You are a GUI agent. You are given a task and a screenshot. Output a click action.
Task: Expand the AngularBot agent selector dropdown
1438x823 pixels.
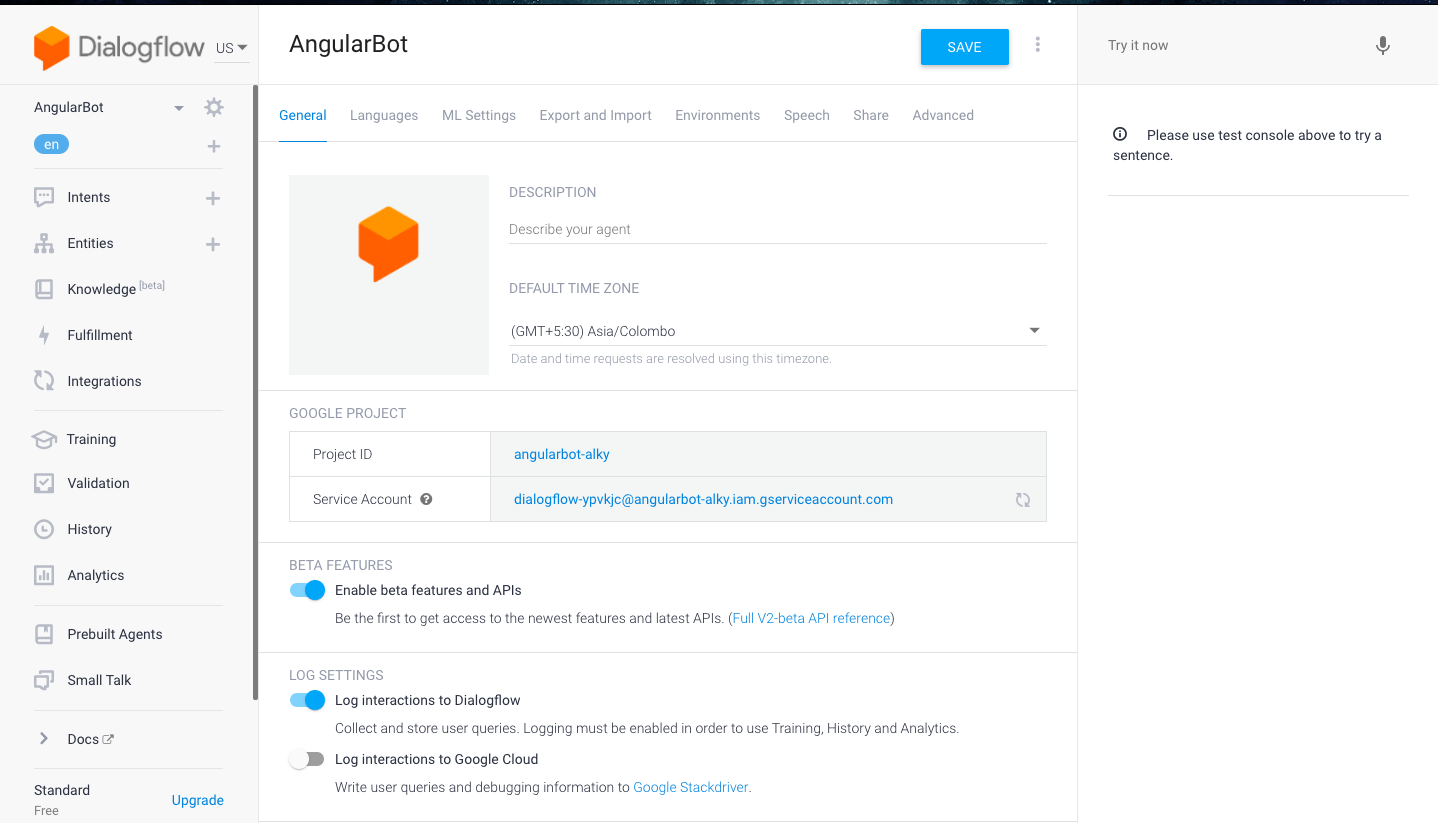(178, 108)
